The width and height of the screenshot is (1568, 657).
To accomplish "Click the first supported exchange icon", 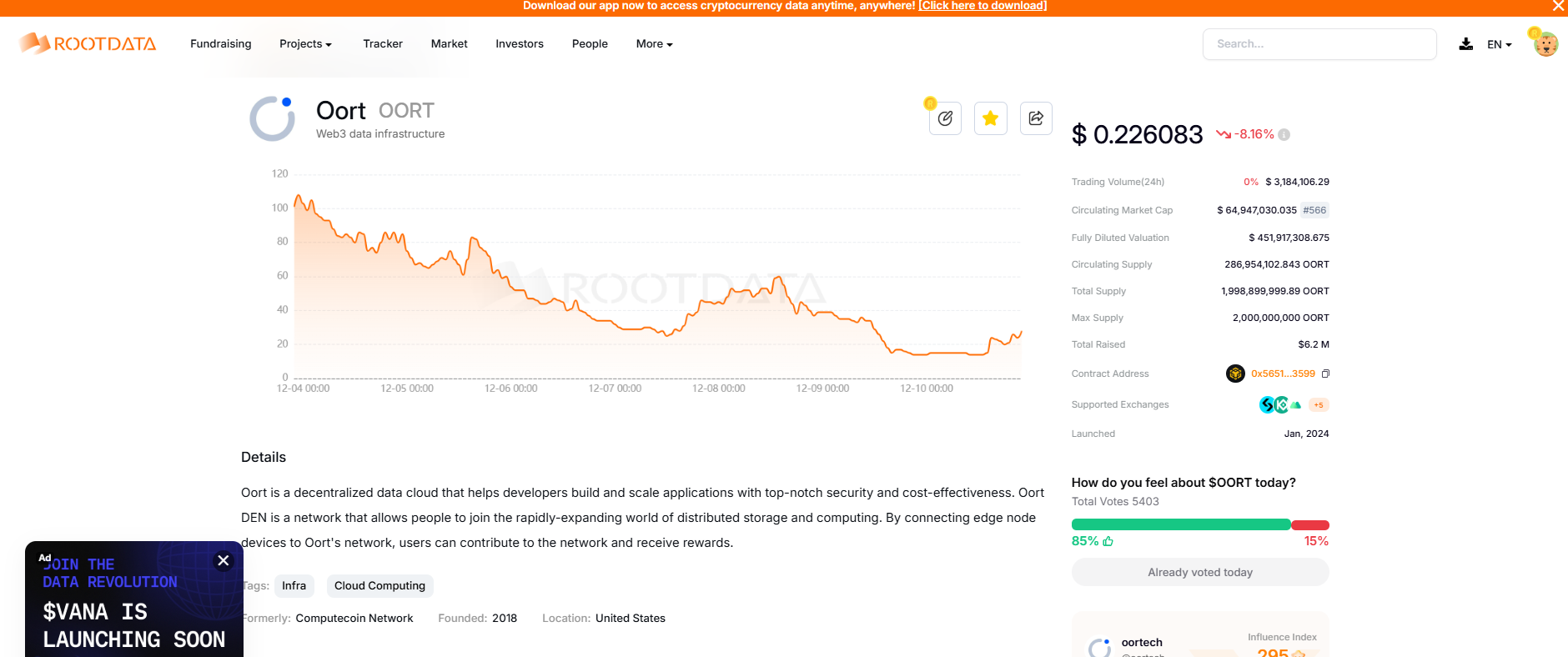I will (x=1267, y=405).
